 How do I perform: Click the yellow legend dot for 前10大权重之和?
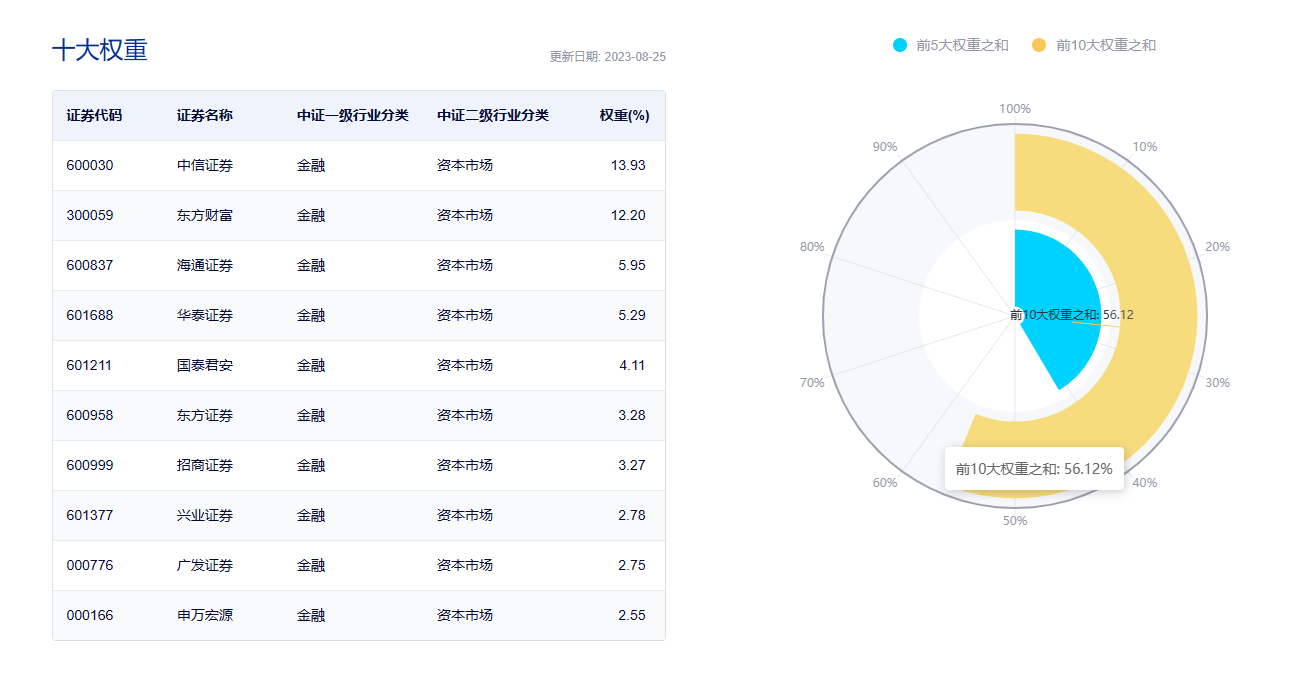[1038, 45]
